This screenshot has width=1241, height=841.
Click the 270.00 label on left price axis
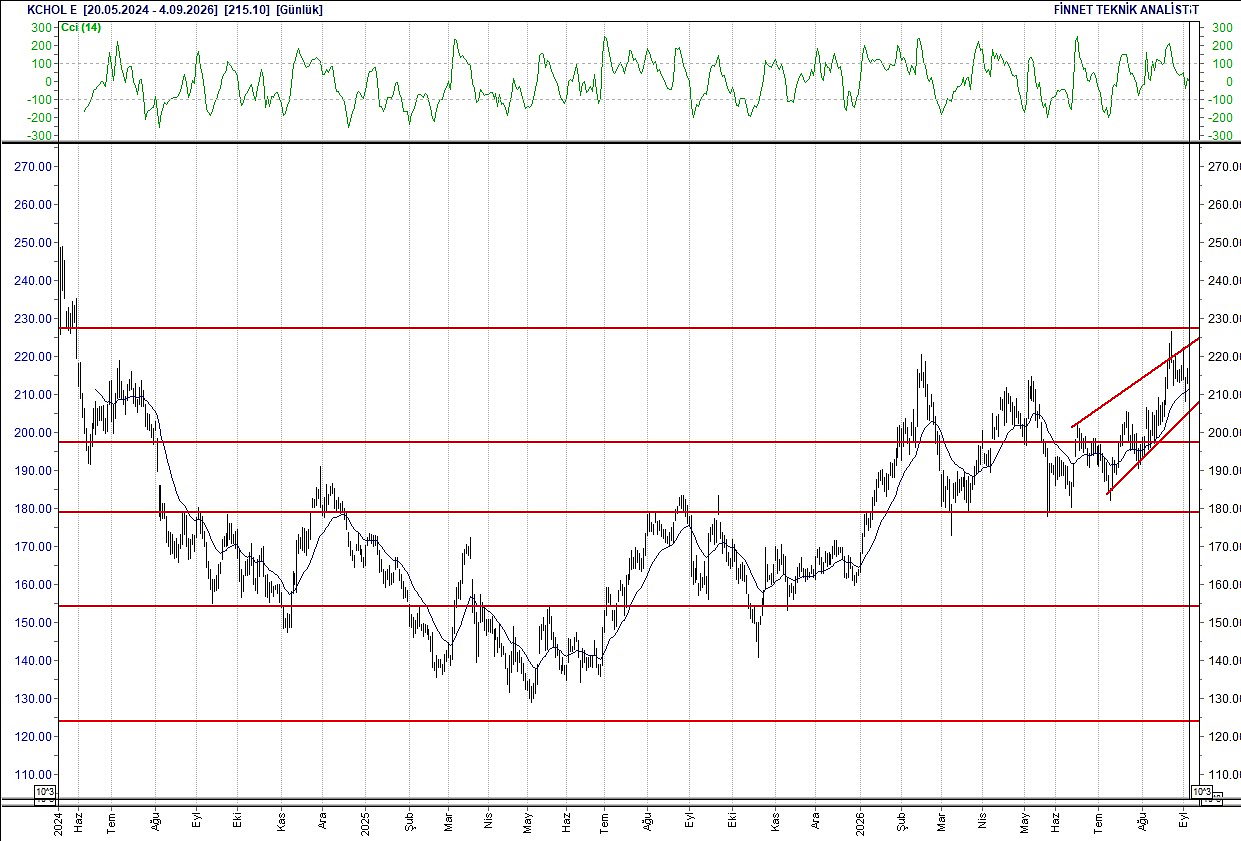click(x=33, y=167)
